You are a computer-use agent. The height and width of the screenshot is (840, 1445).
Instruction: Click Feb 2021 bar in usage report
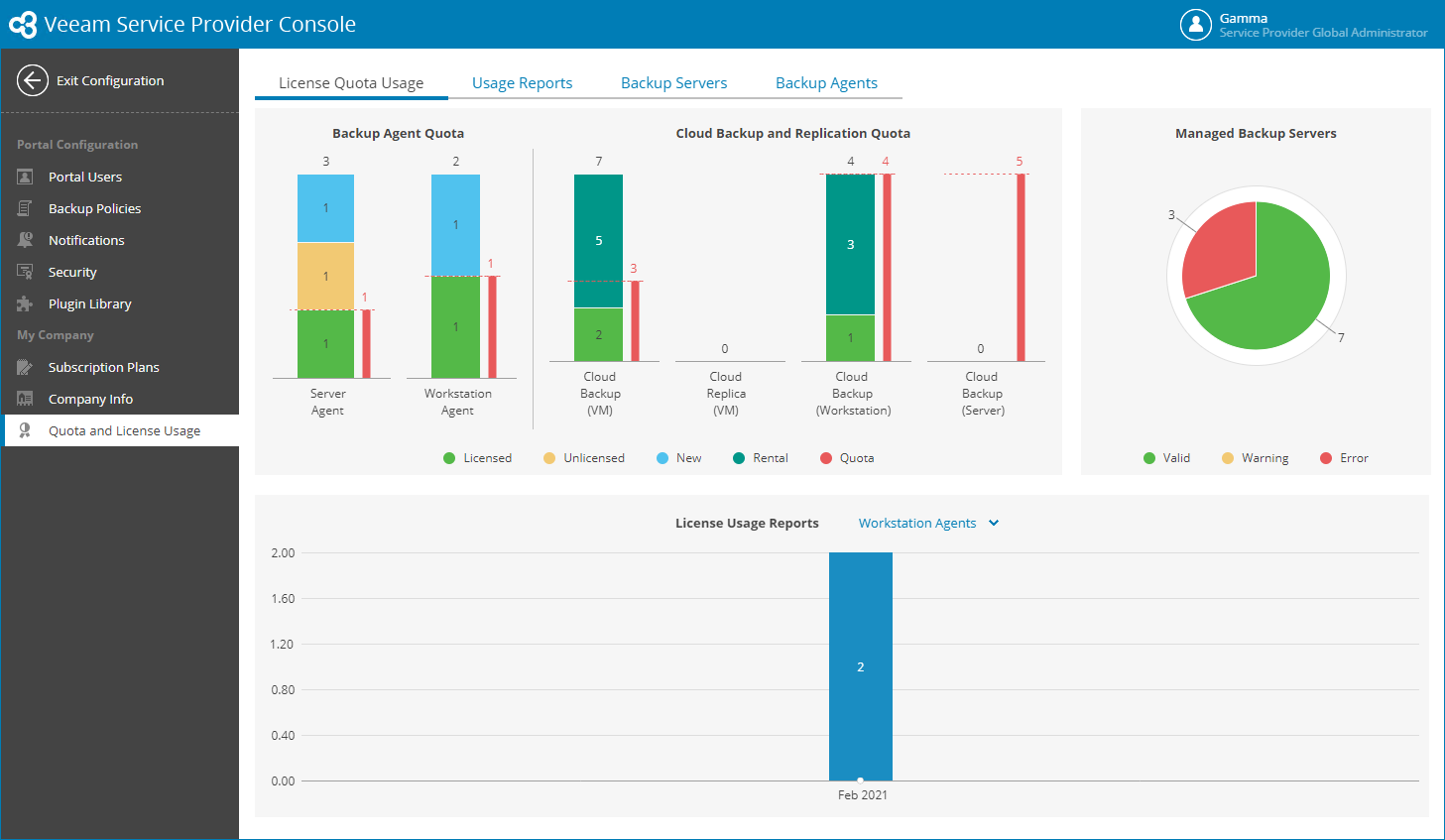pyautogui.click(x=861, y=666)
